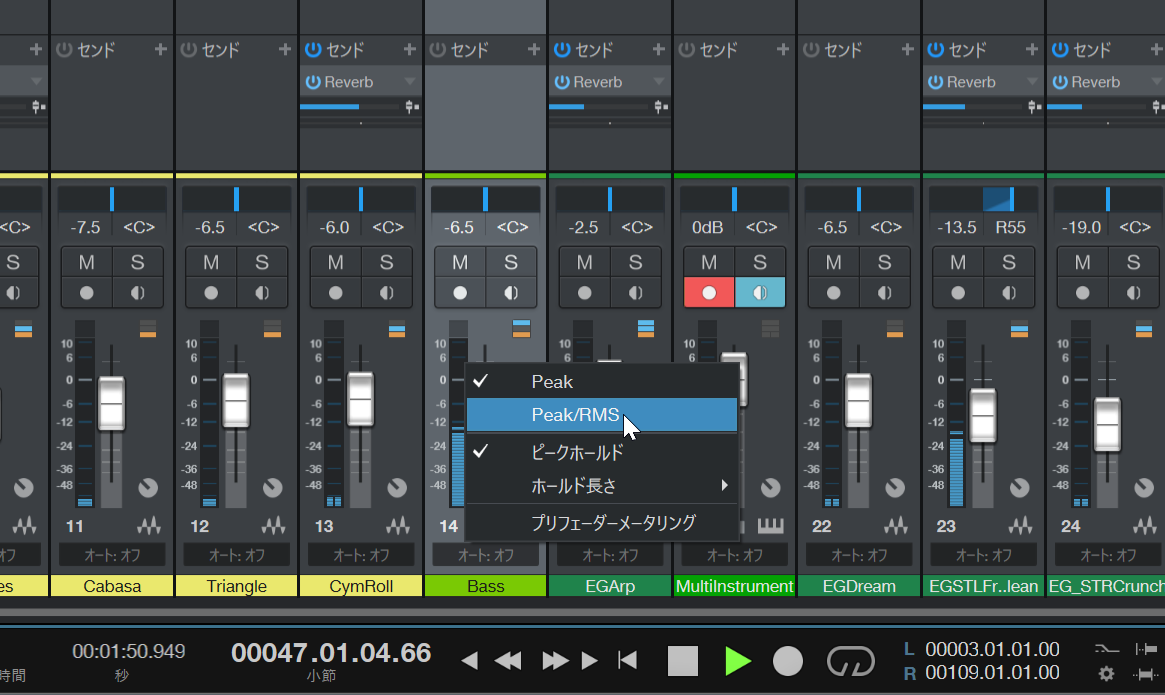Image resolution: width=1165 pixels, height=695 pixels.
Task: Open instrument keyboard icon on MultiInstrument
Action: point(770,526)
